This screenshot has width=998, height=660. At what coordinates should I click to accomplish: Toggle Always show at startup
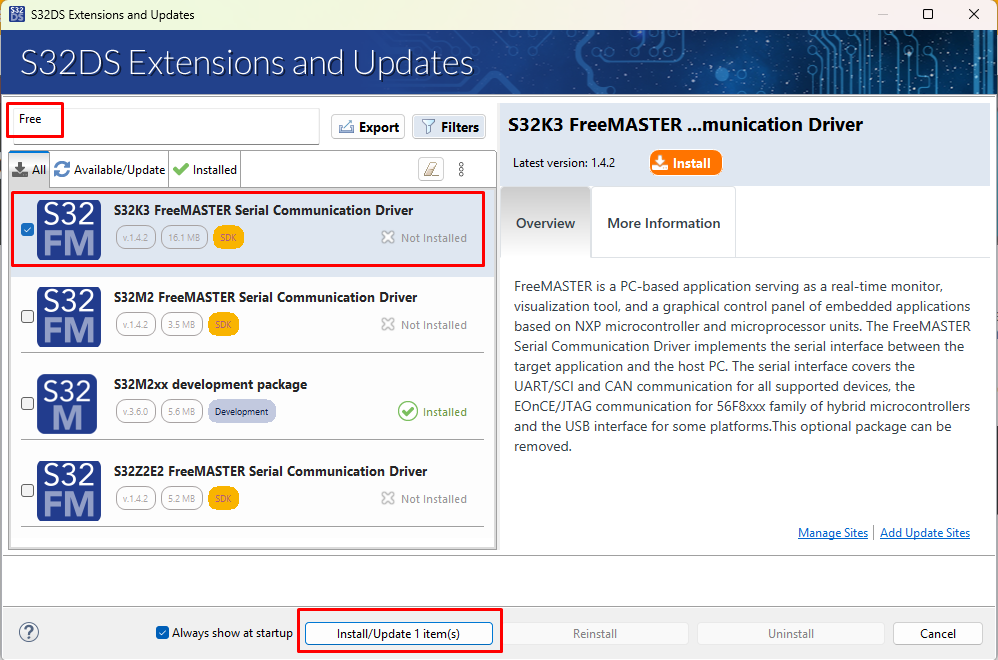click(162, 632)
